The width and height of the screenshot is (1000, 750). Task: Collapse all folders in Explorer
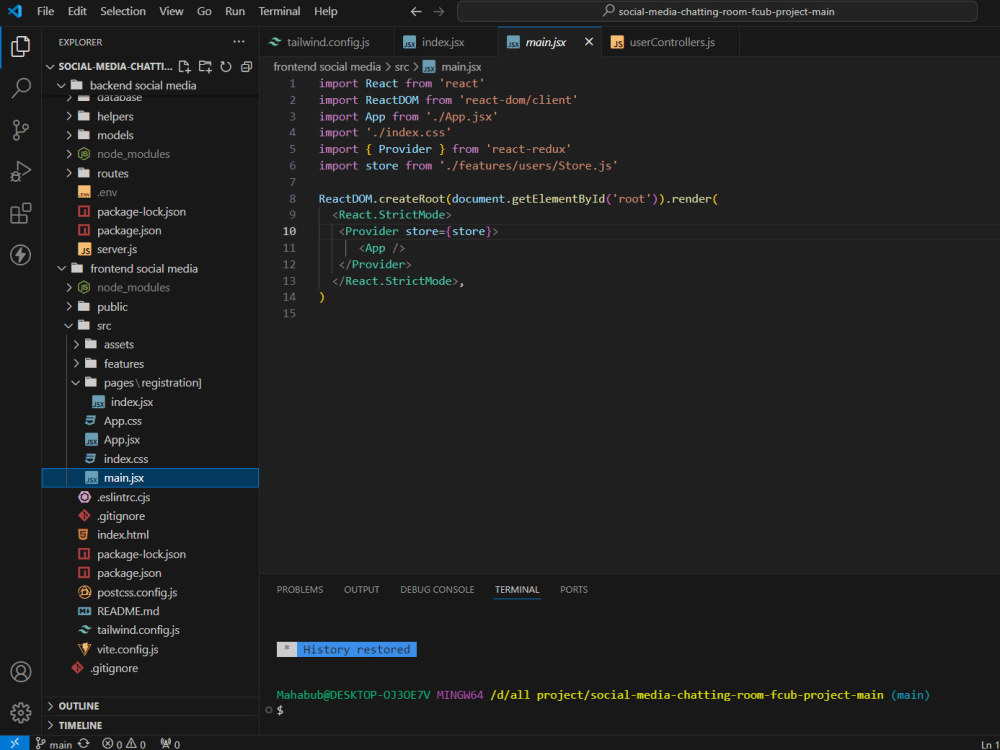coord(246,66)
